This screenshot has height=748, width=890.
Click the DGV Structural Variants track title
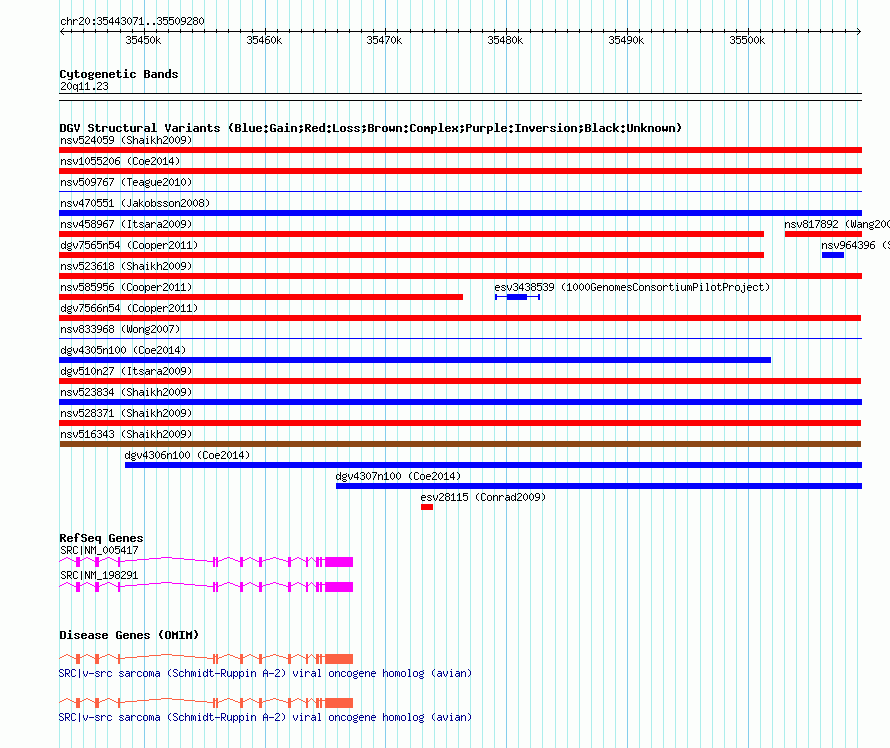370,128
